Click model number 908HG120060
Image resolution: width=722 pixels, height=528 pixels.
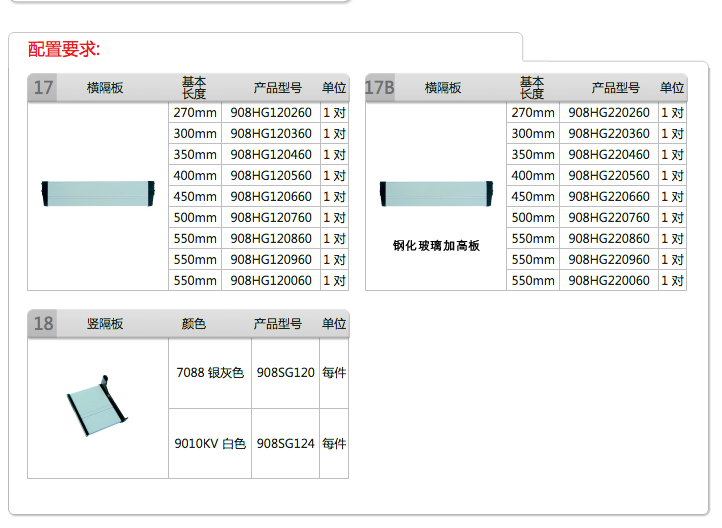click(x=271, y=281)
